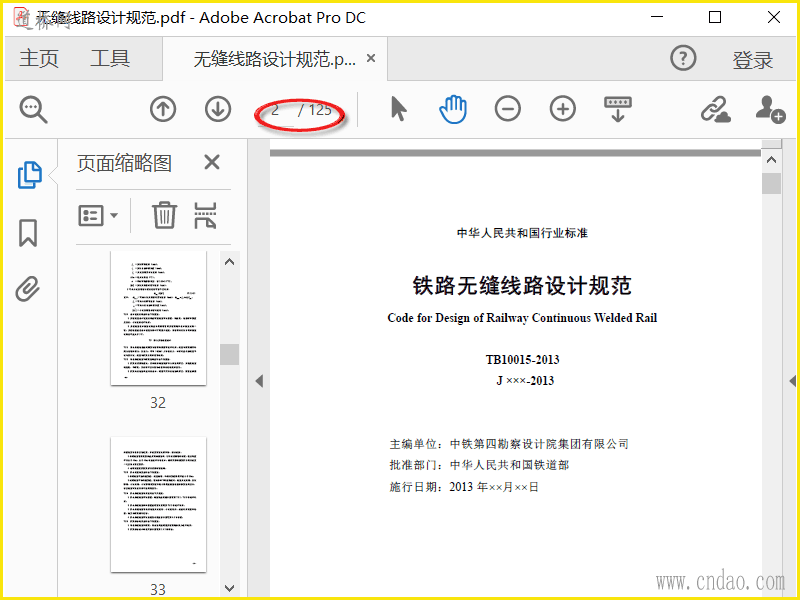Go to previous page with up arrow
This screenshot has height=600, width=800.
(x=163, y=109)
